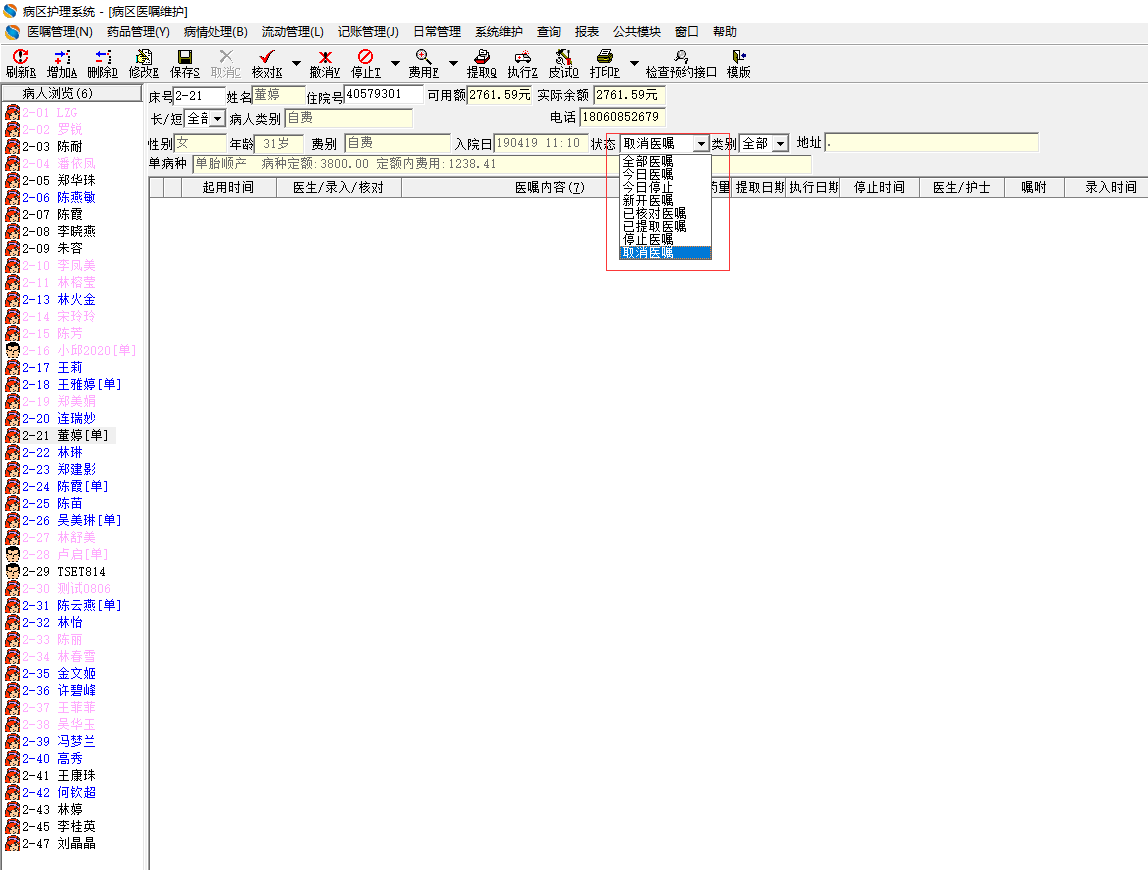Click patient icon for 2-16 小邱2020

click(x=12, y=351)
